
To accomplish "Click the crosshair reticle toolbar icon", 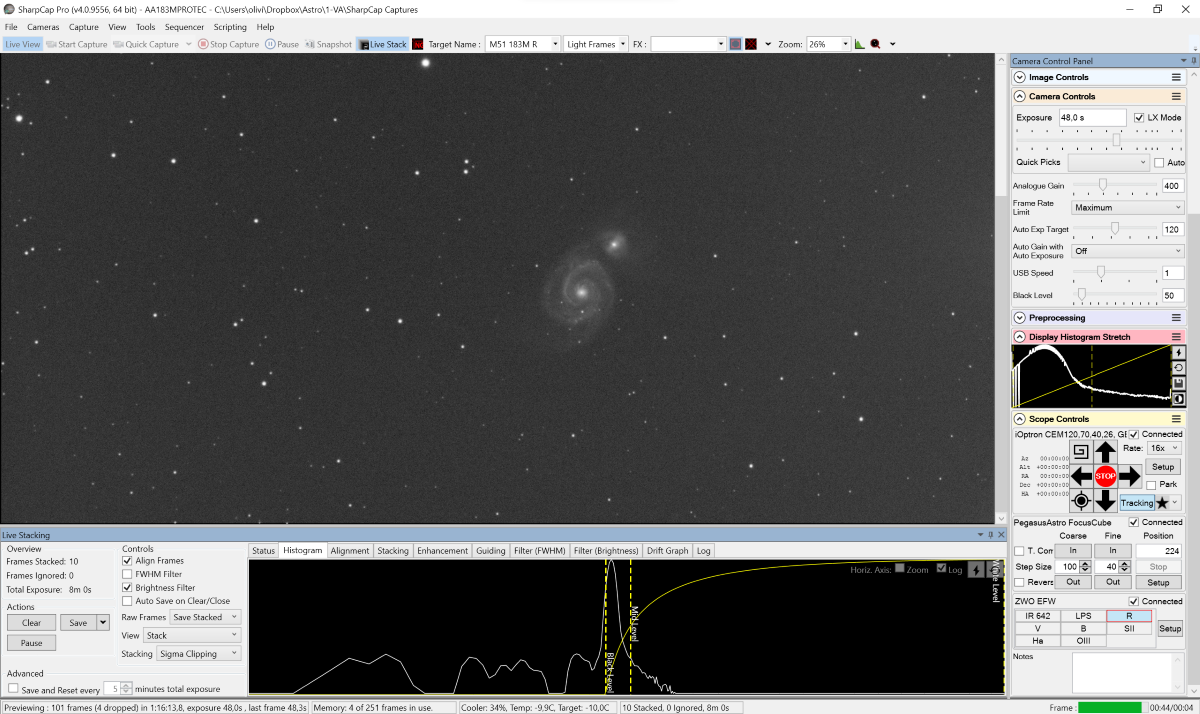I will point(750,44).
